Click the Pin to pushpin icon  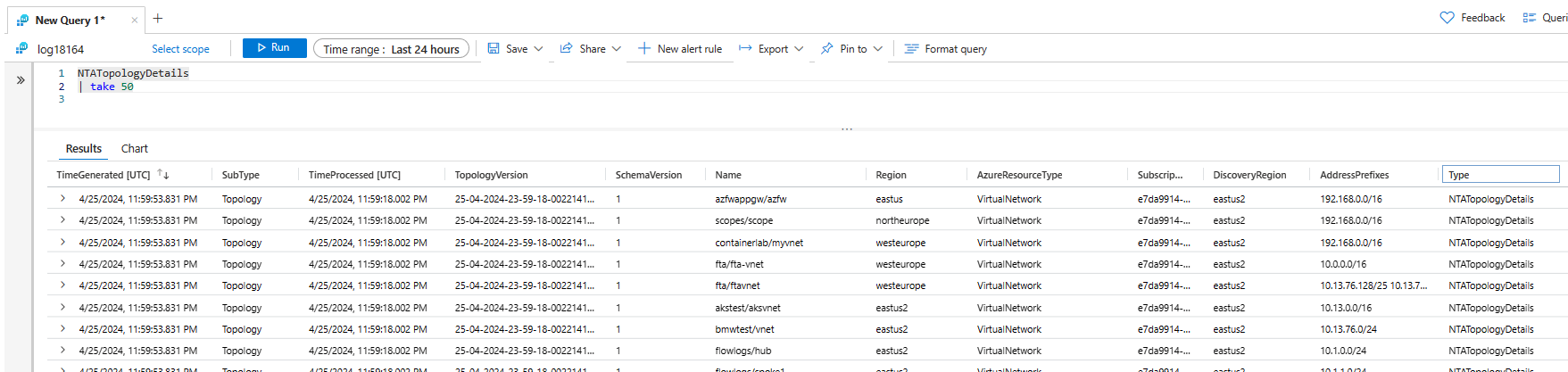click(x=827, y=48)
